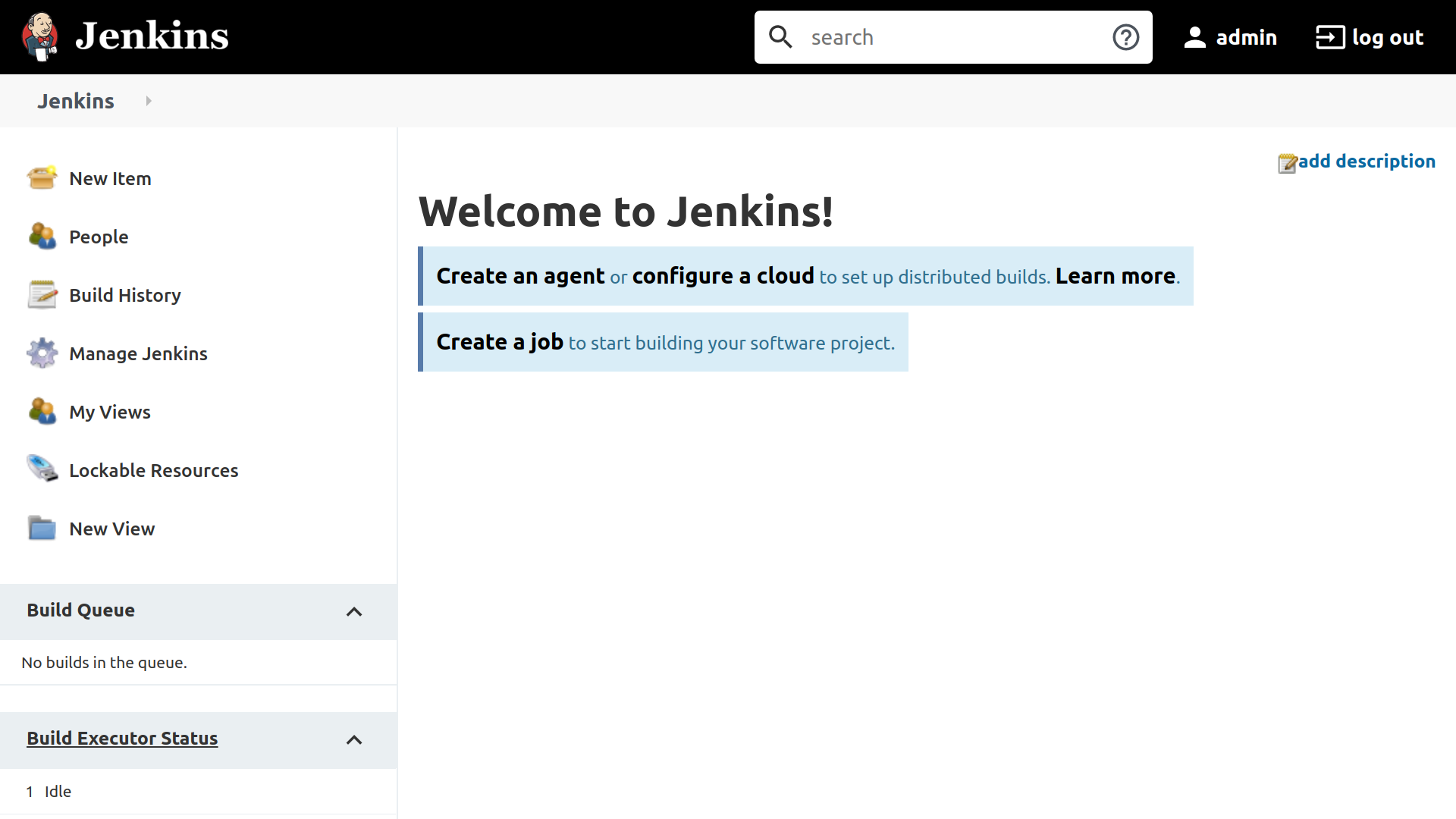Viewport: 1456px width, 819px height.
Task: Click the log out button
Action: click(x=1370, y=37)
